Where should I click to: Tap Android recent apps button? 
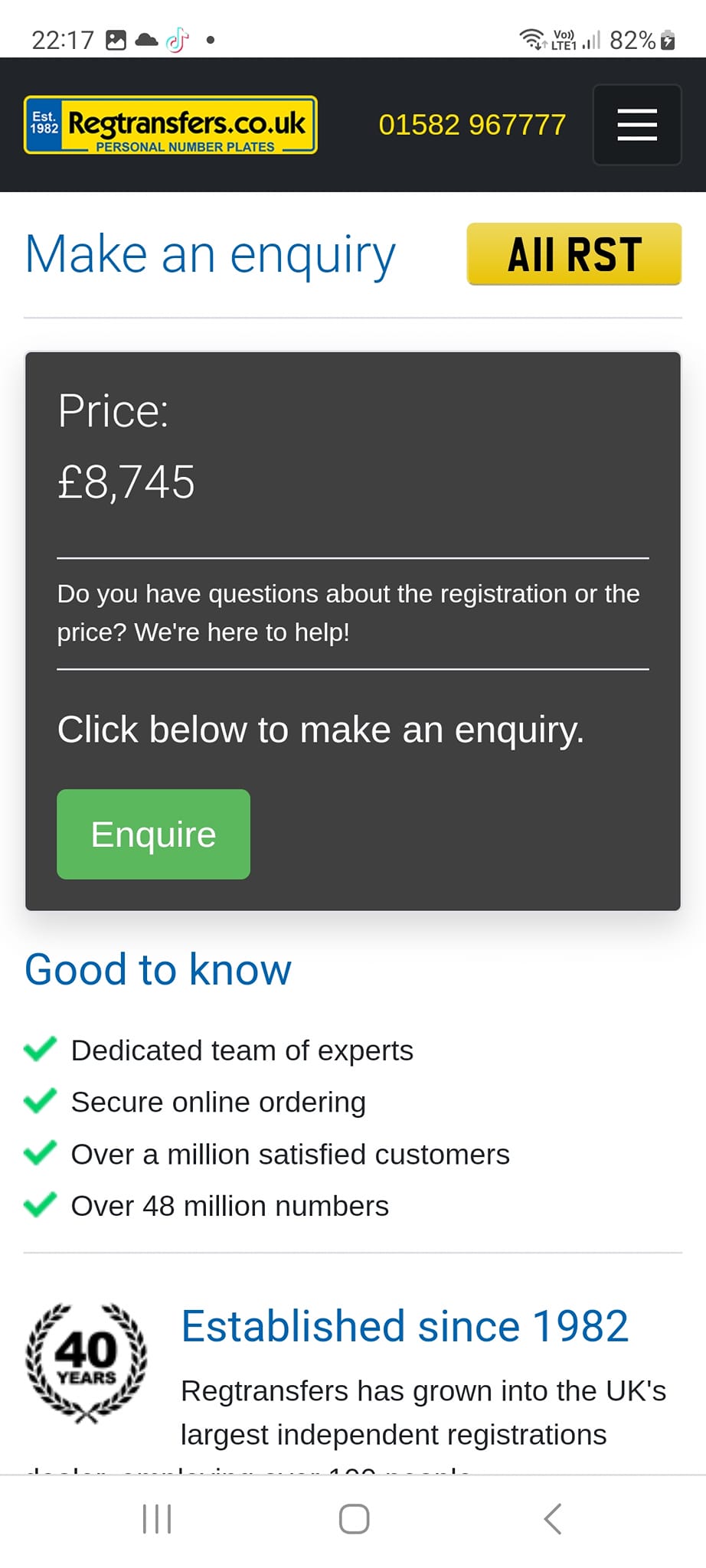tap(157, 1519)
